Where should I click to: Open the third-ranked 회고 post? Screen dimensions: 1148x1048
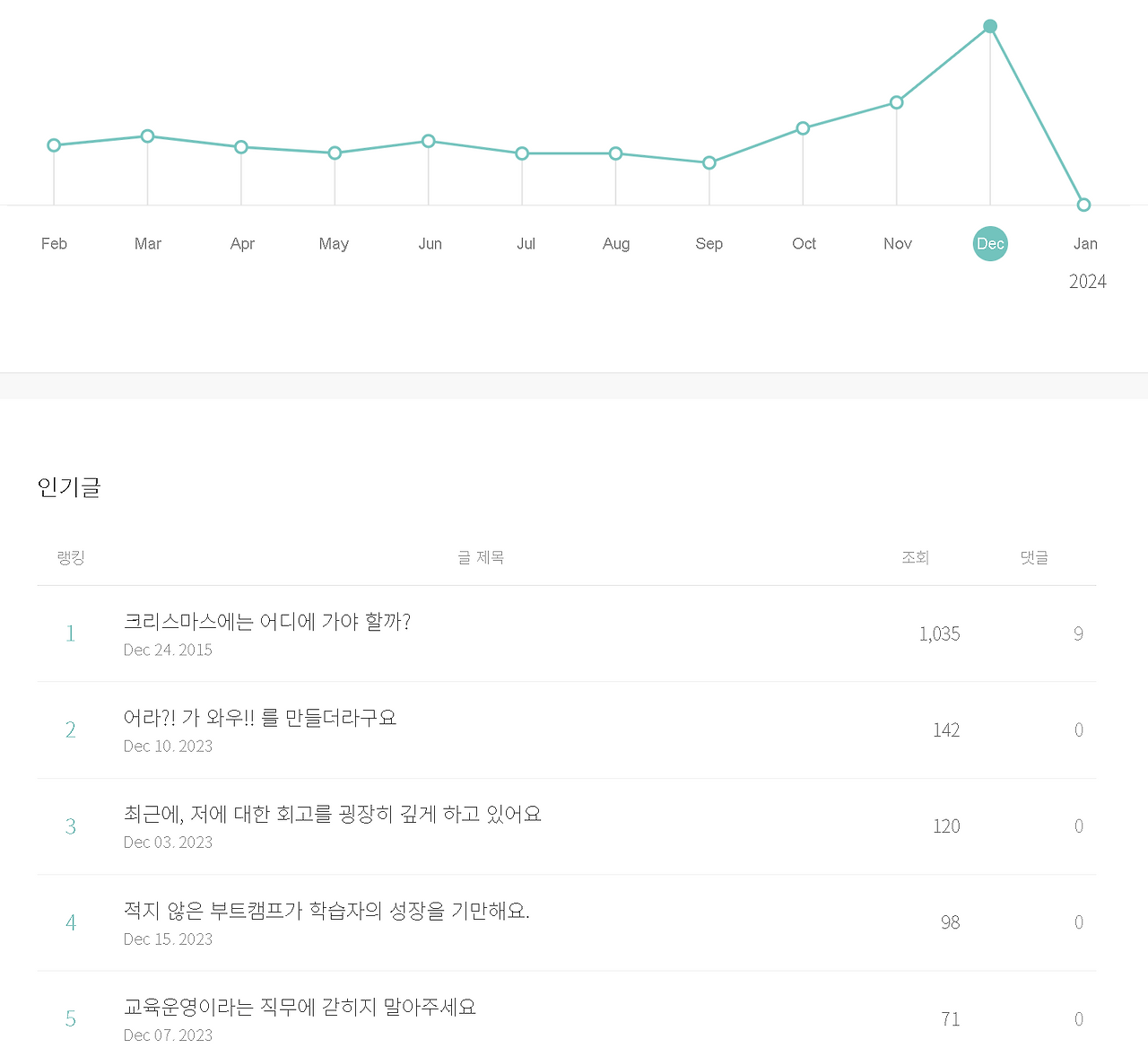click(332, 815)
